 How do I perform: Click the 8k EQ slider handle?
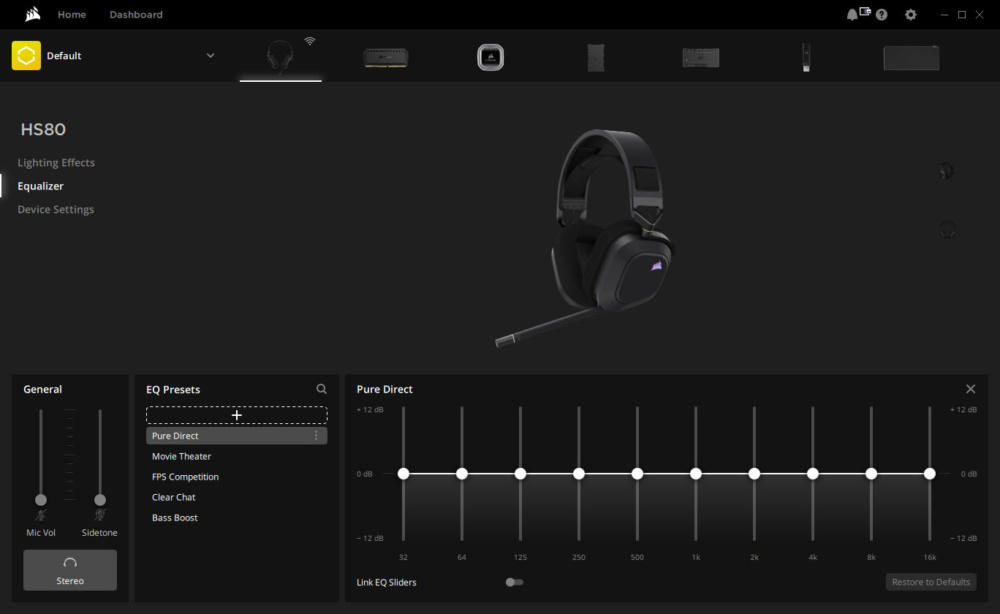pyautogui.click(x=871, y=474)
